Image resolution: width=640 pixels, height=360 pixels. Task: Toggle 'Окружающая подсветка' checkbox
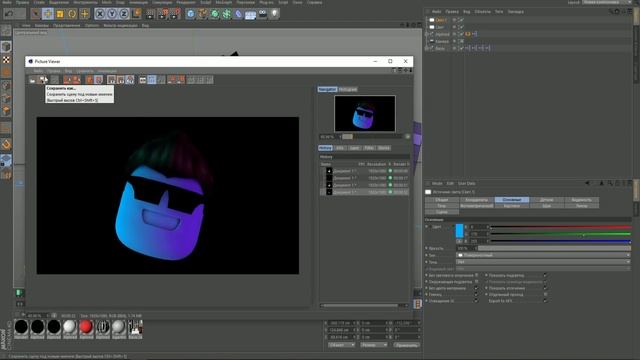(x=476, y=282)
